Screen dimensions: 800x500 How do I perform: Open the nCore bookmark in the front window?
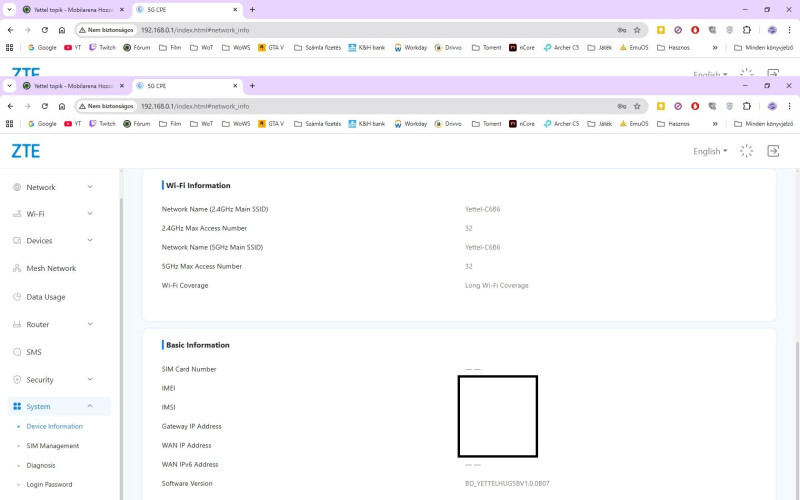click(521, 123)
